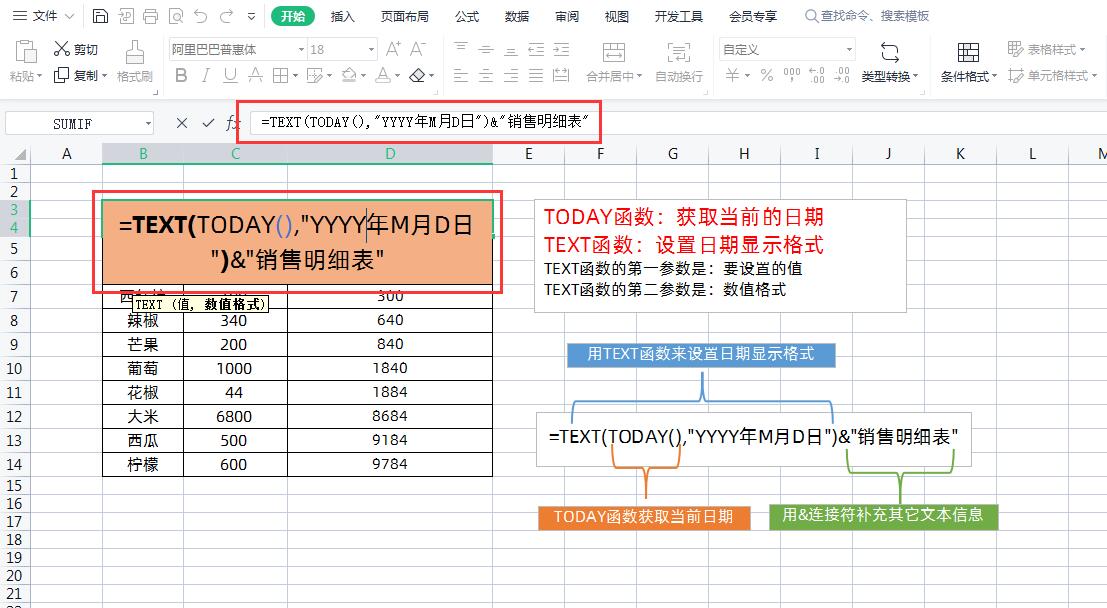Viewport: 1107px width, 608px height.
Task: Toggle Italic formatting
Action: coord(205,76)
